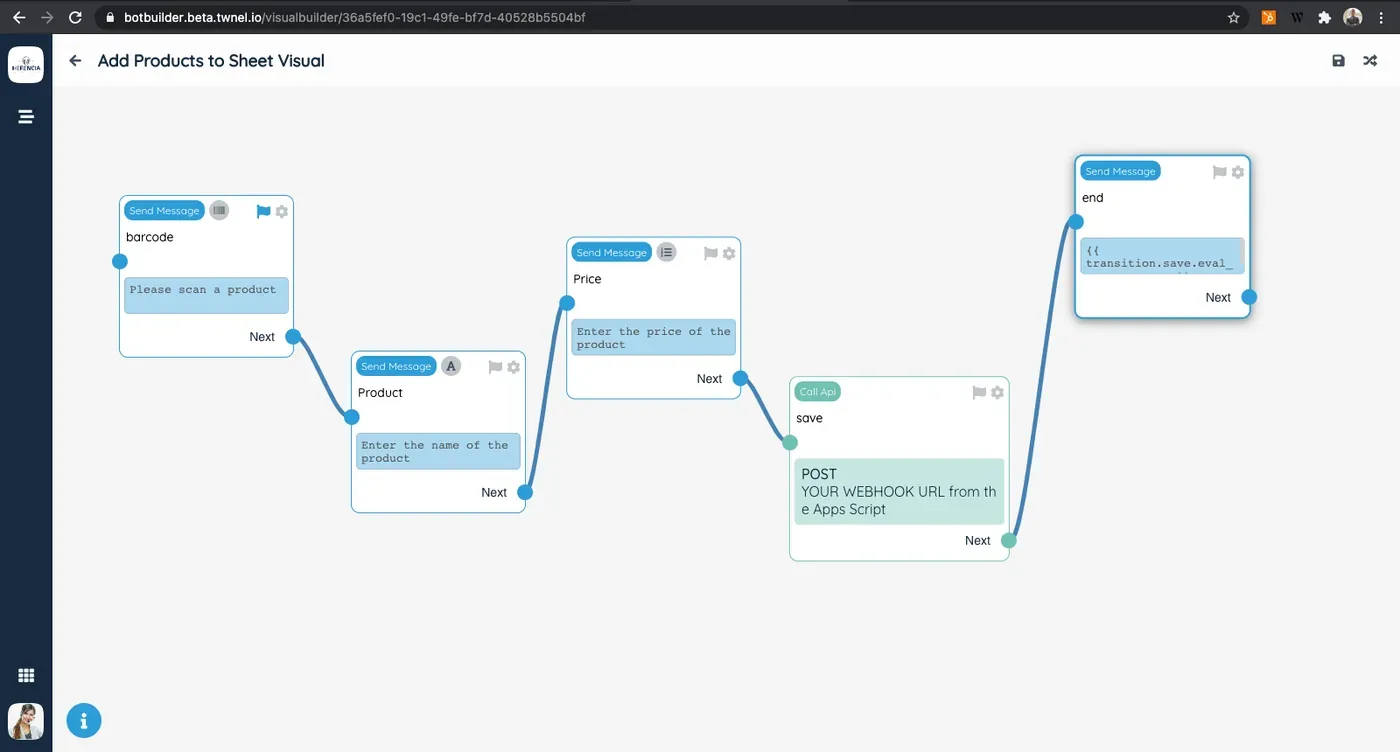Bookmark this page with the star icon
Image resolution: width=1400 pixels, height=752 pixels.
(1234, 17)
